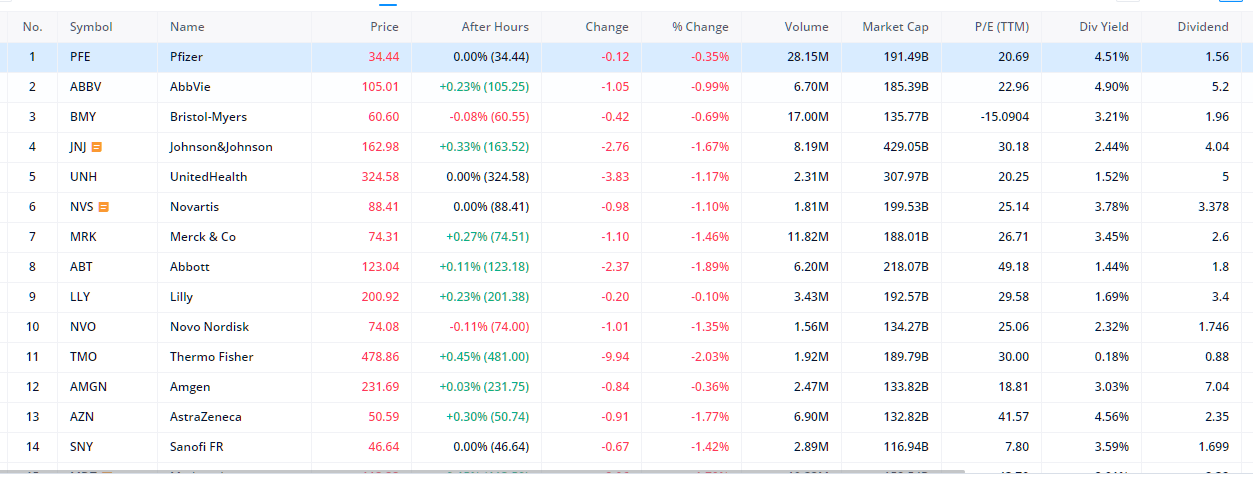Click the Amgen company name
The width and height of the screenshot is (1253, 480).
click(191, 387)
